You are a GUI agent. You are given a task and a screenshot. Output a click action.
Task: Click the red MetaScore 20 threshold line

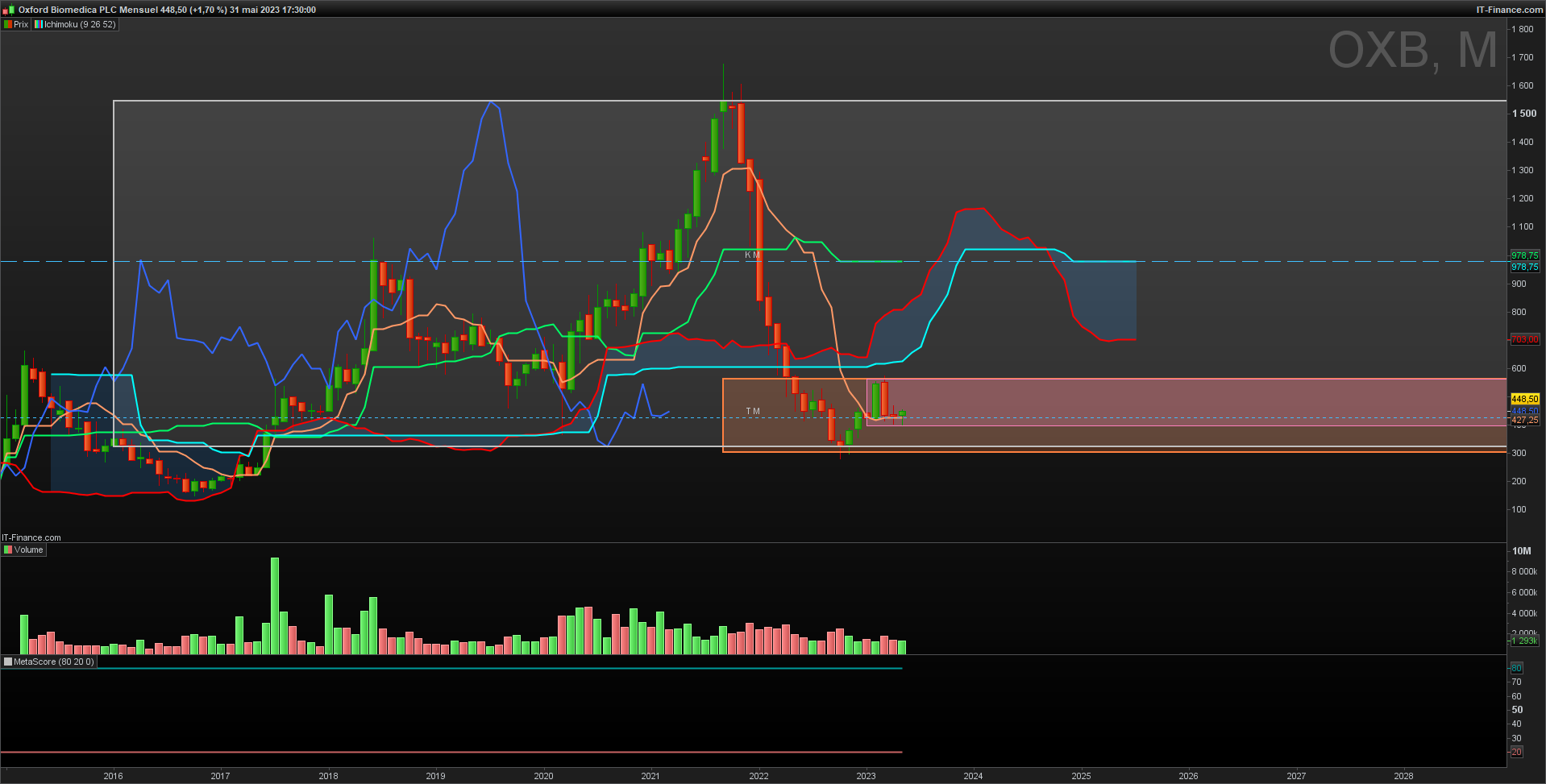tap(451, 753)
